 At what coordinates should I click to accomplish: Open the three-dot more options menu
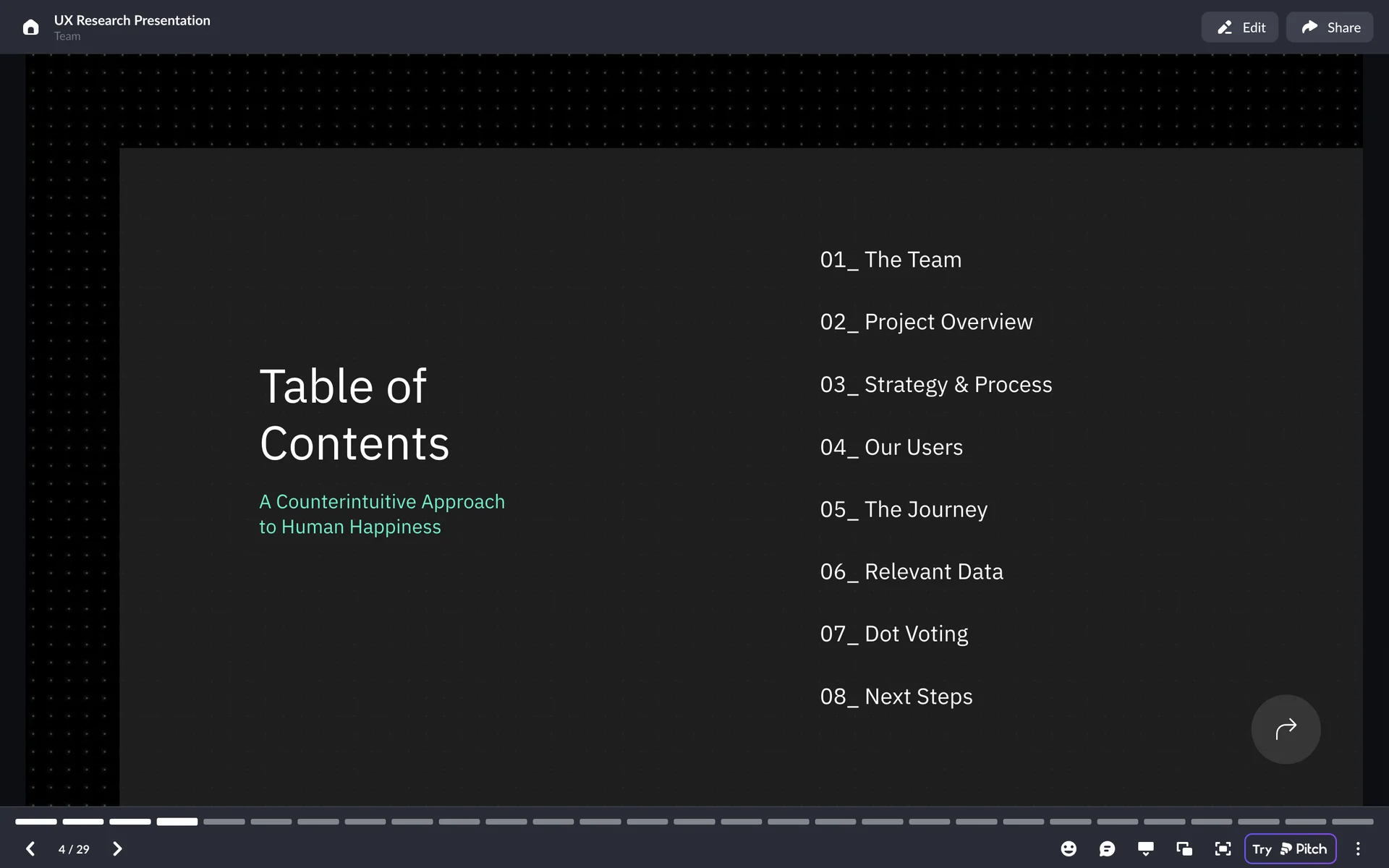point(1358,848)
